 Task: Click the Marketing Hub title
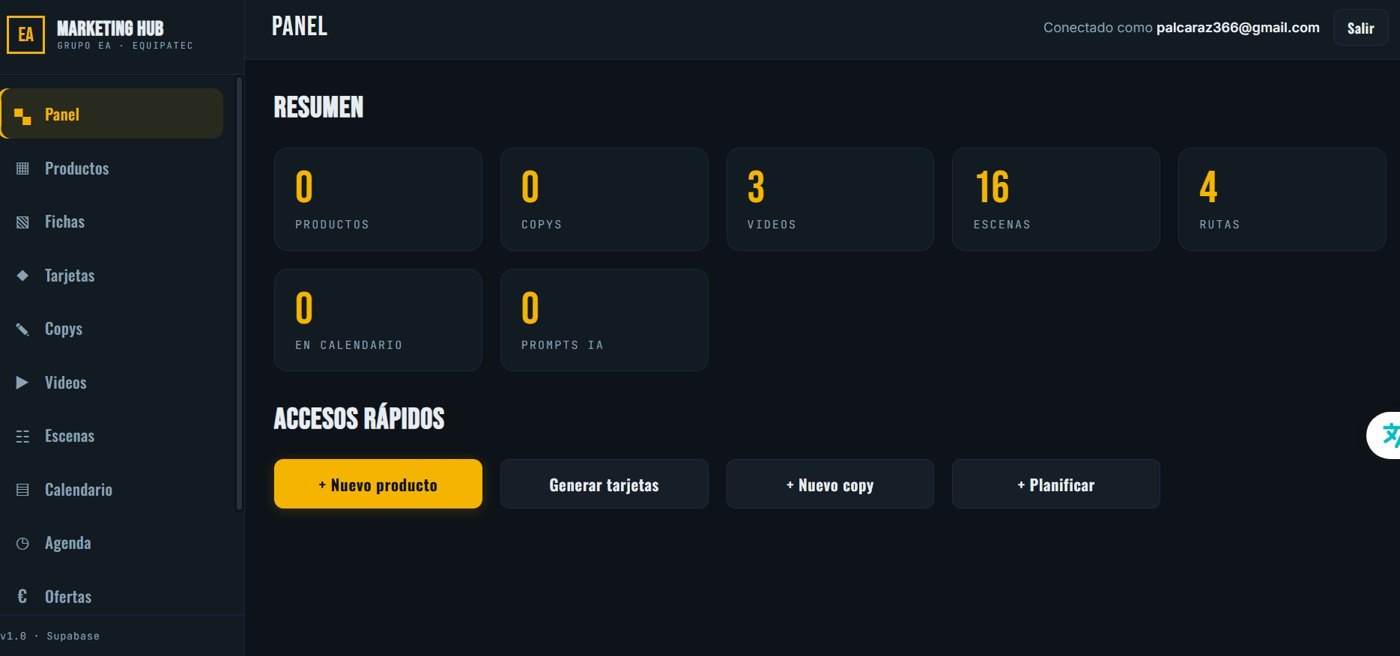point(110,28)
